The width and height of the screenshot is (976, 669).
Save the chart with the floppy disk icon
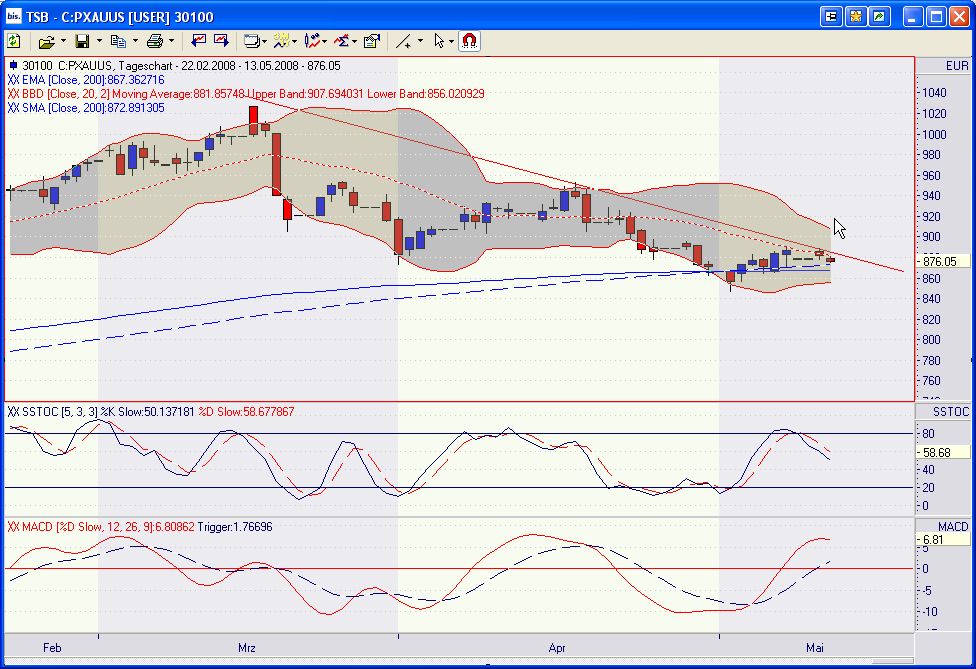click(x=82, y=42)
